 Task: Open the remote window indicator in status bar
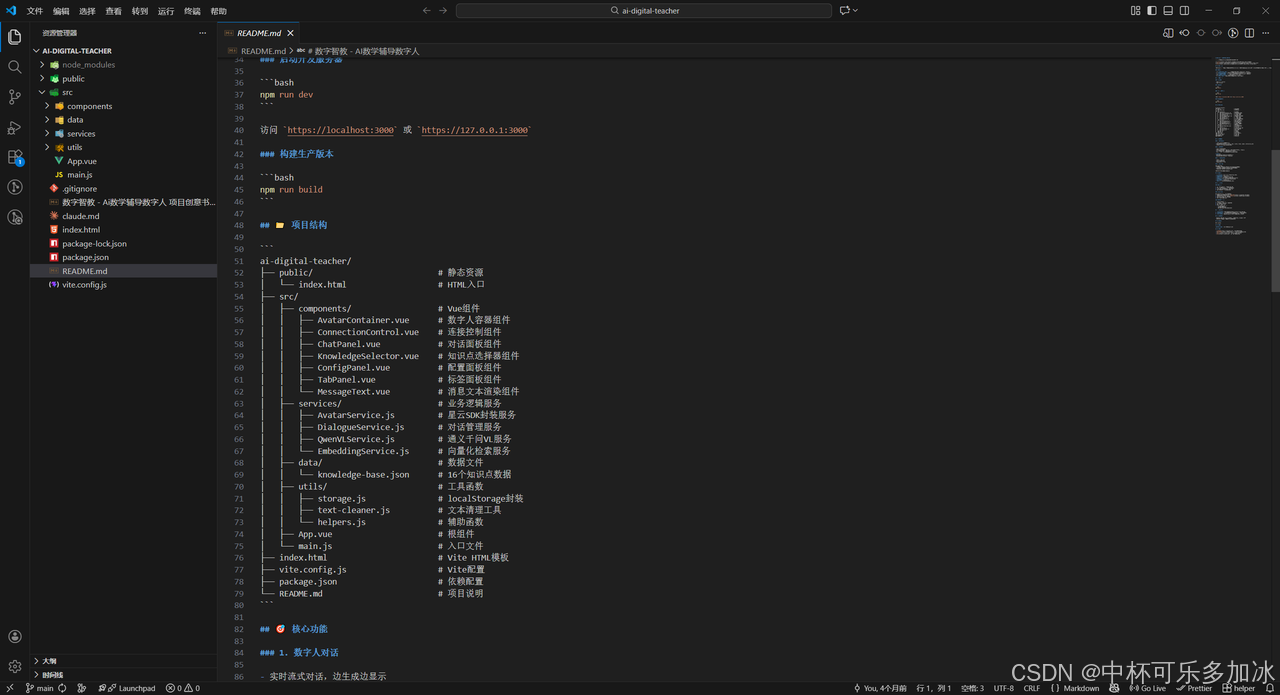pos(8,688)
